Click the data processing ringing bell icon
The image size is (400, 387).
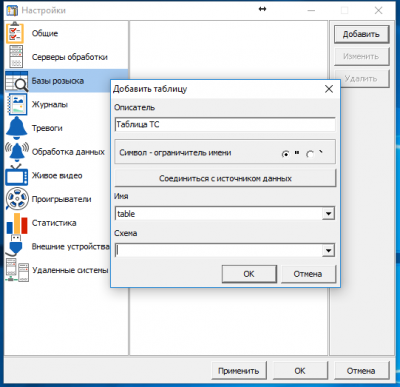pos(16,152)
